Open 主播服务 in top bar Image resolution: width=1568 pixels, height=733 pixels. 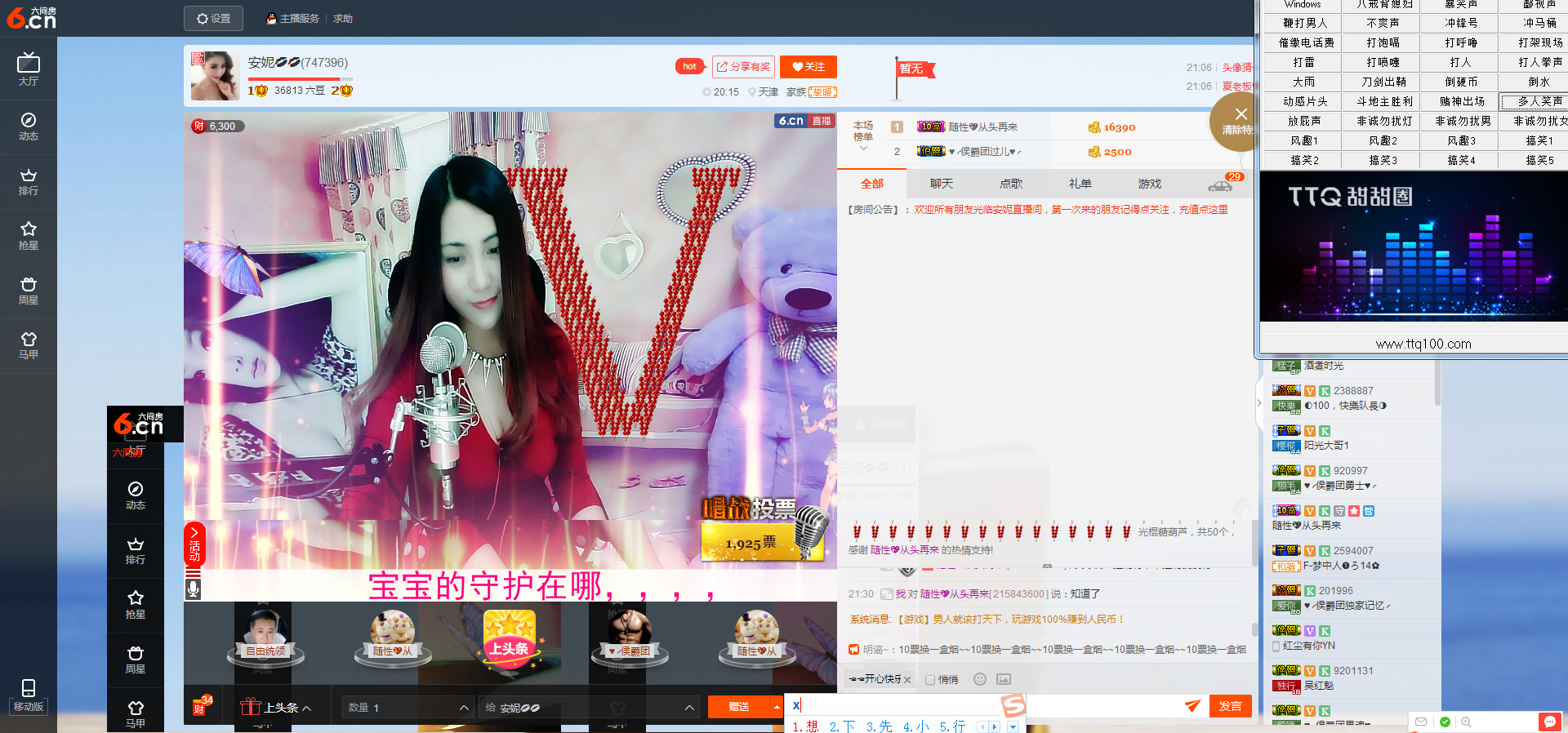click(293, 18)
